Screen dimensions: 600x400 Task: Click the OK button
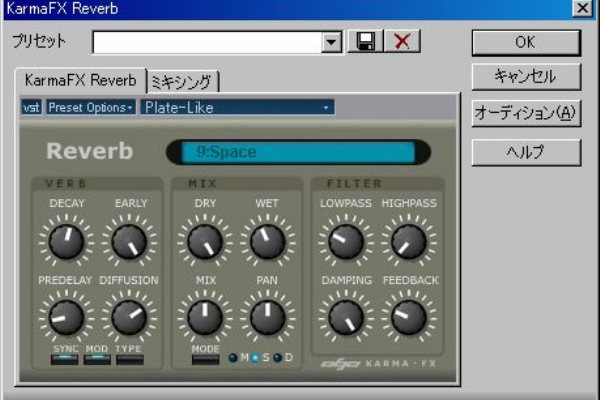click(526, 42)
